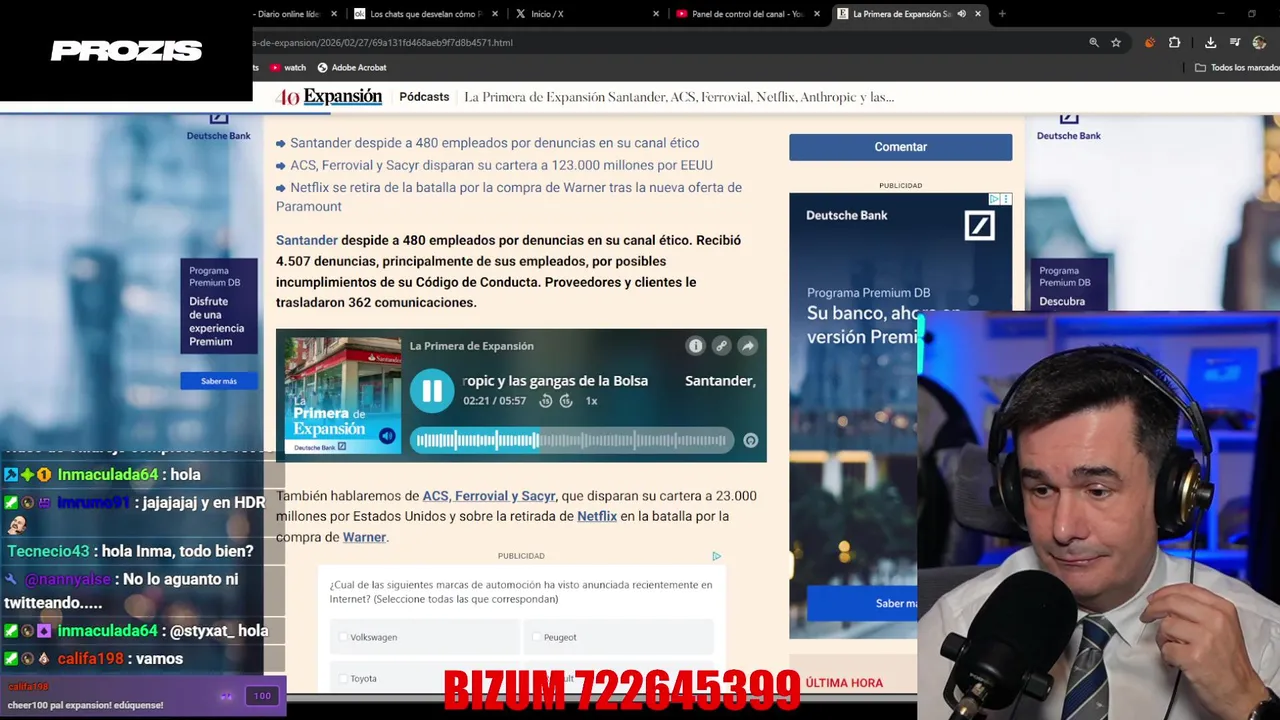Open a new browser tab
The width and height of the screenshot is (1280, 720).
tap(1002, 14)
